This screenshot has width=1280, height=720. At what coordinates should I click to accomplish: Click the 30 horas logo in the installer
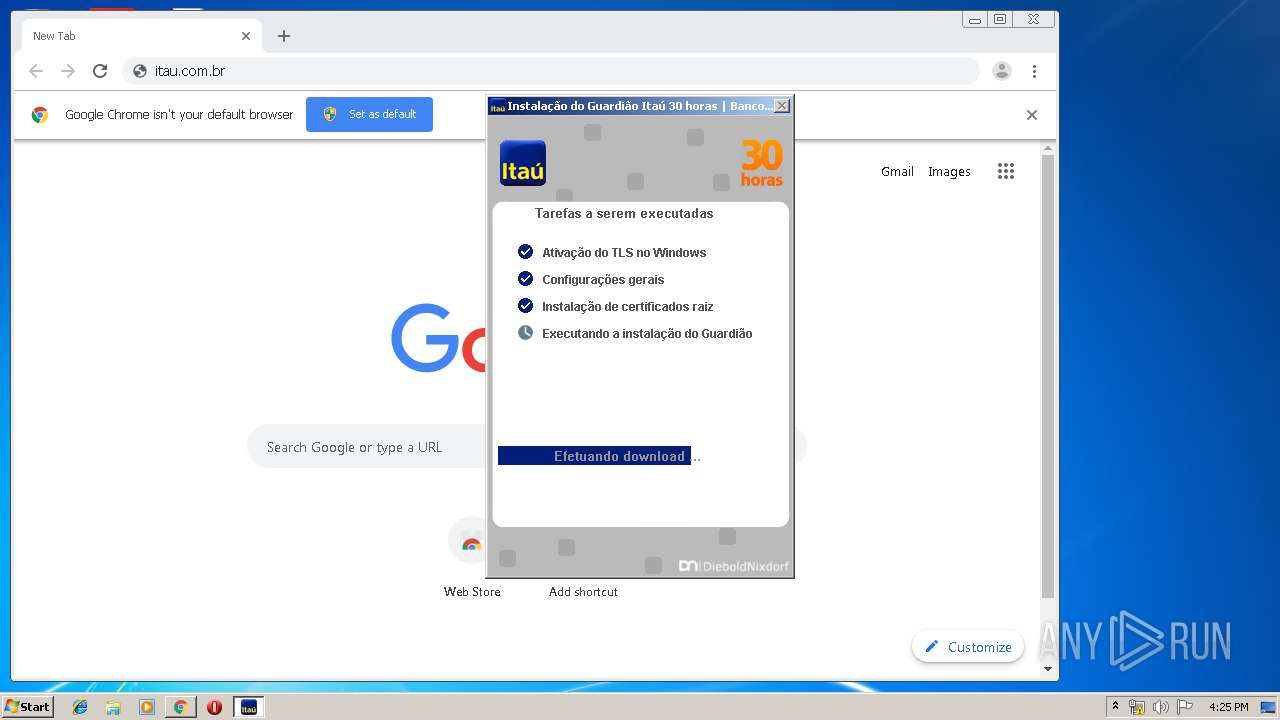tap(762, 163)
